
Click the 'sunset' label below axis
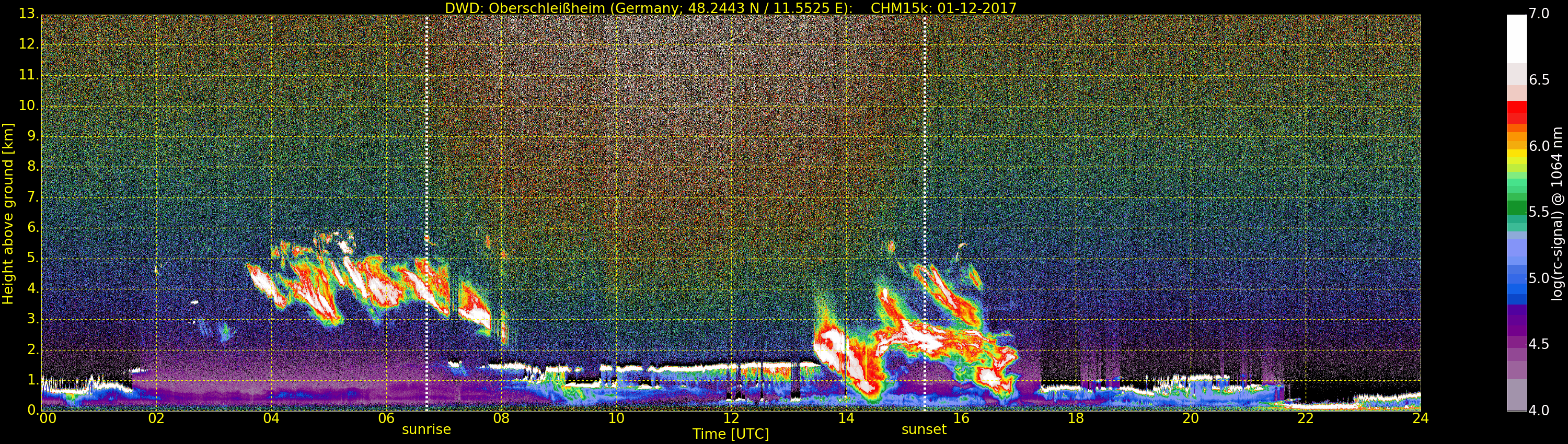click(x=924, y=429)
